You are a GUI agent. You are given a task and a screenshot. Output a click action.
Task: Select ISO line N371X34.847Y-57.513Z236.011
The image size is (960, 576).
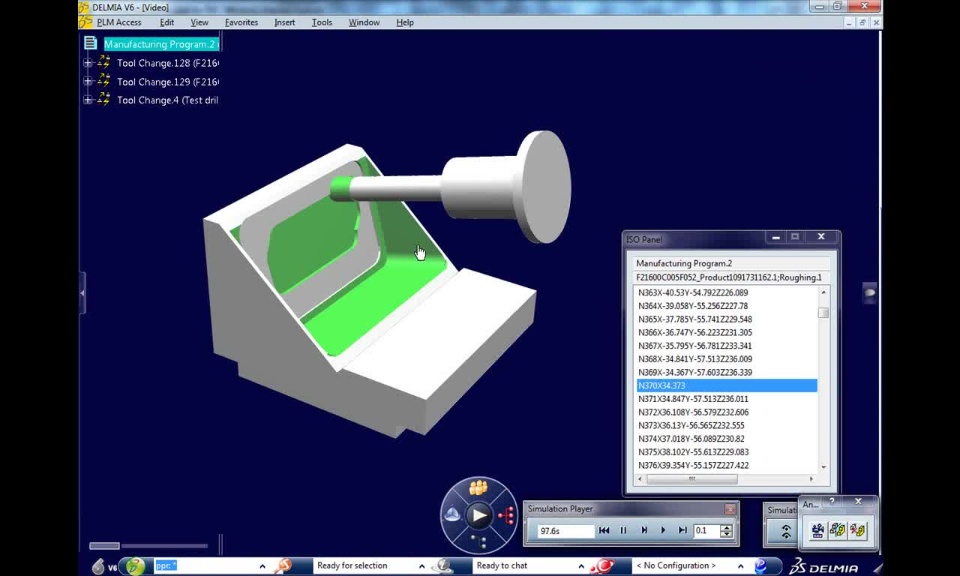[727, 399]
